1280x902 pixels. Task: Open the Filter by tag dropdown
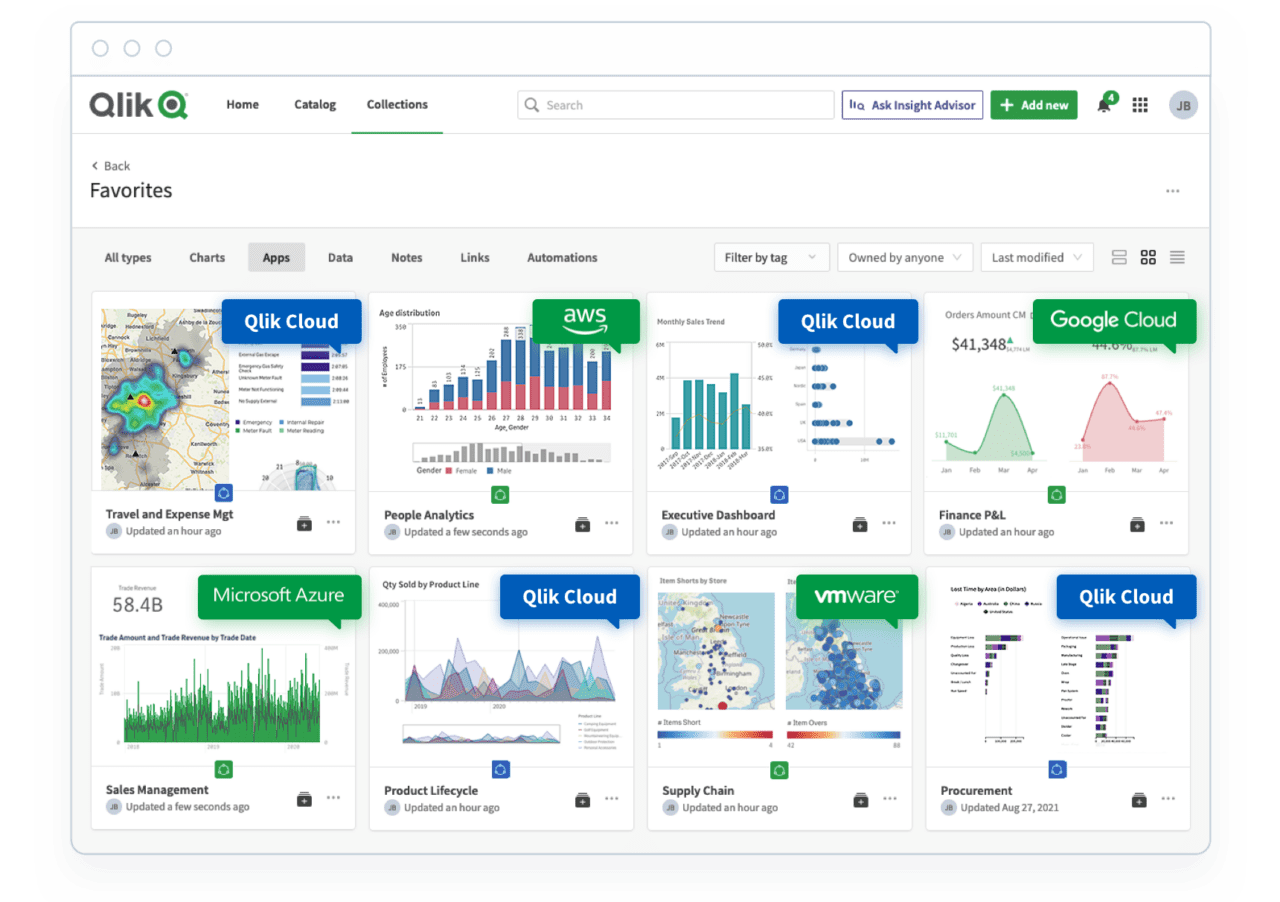click(x=770, y=257)
